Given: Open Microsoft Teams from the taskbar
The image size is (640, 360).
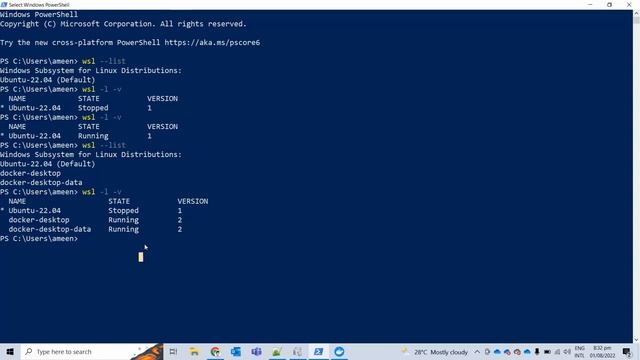Looking at the screenshot, I should point(256,351).
